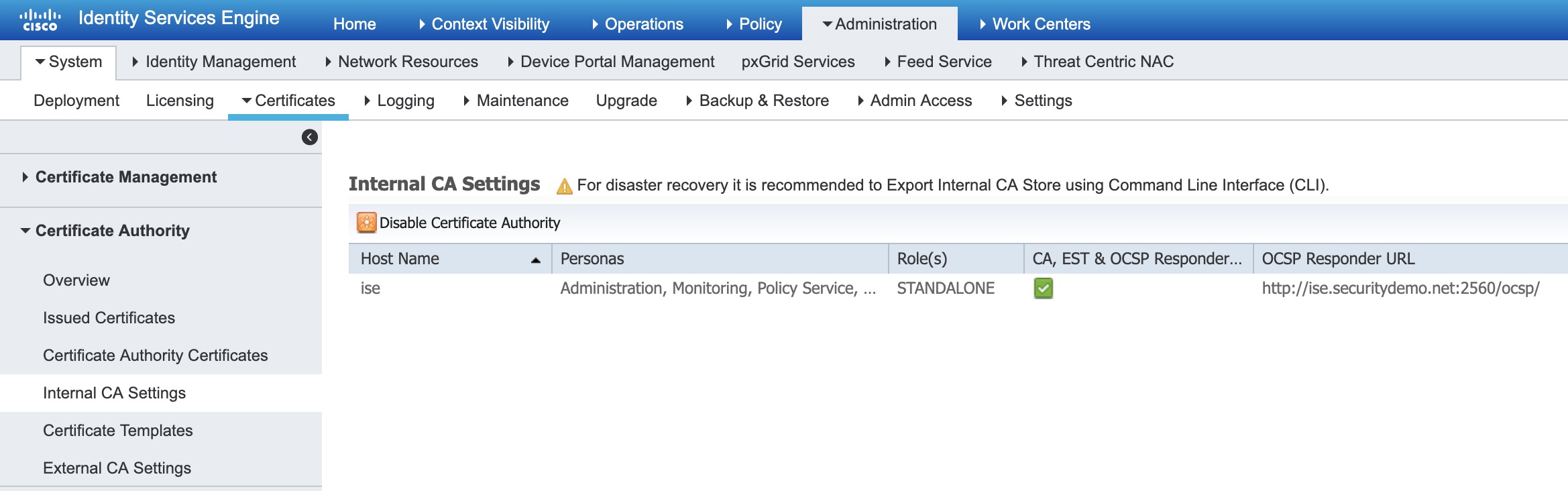This screenshot has height=491, width=1568.
Task: Select the 'ise' host name cell
Action: [370, 288]
